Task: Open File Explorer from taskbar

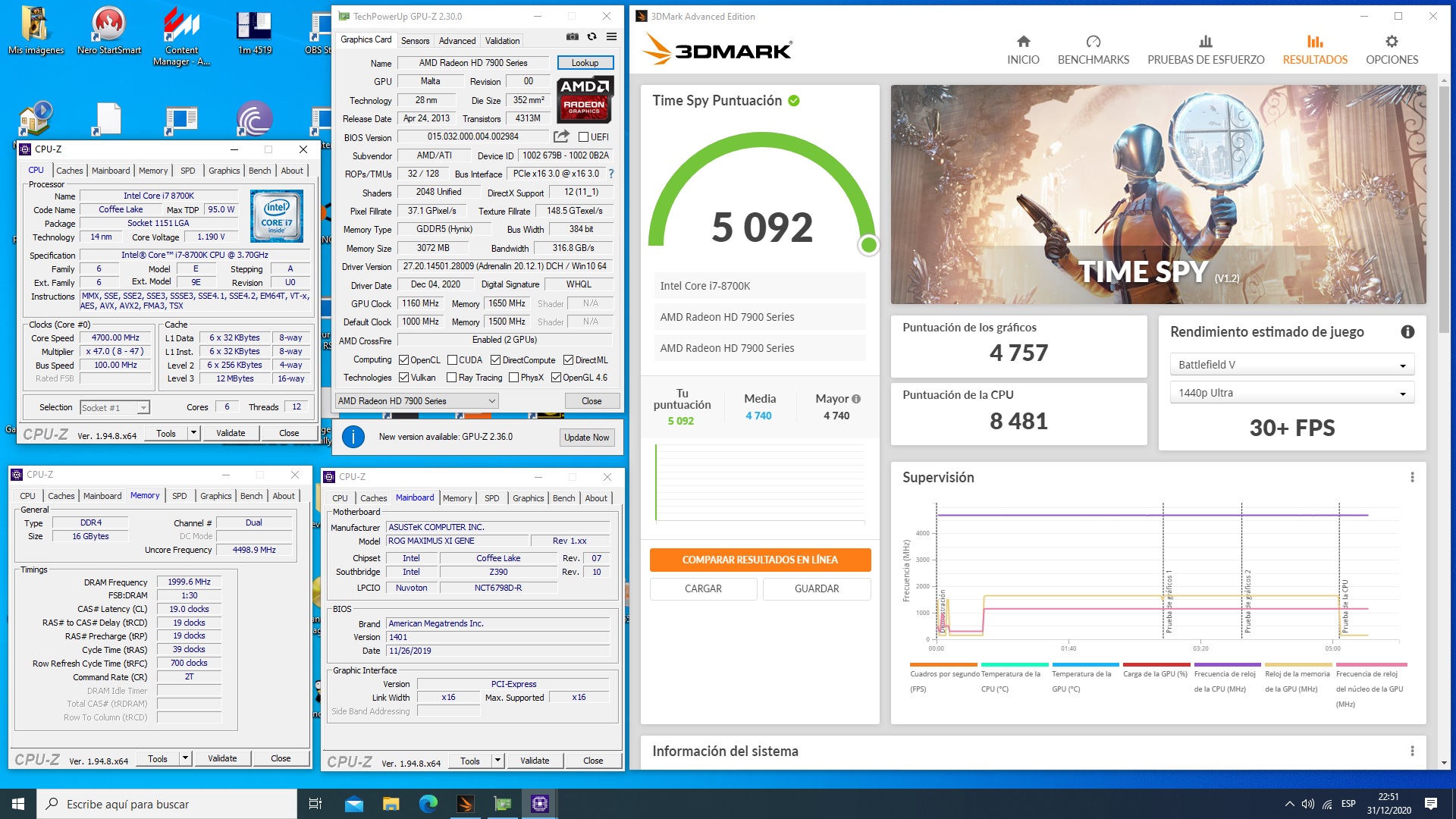Action: coord(391,804)
